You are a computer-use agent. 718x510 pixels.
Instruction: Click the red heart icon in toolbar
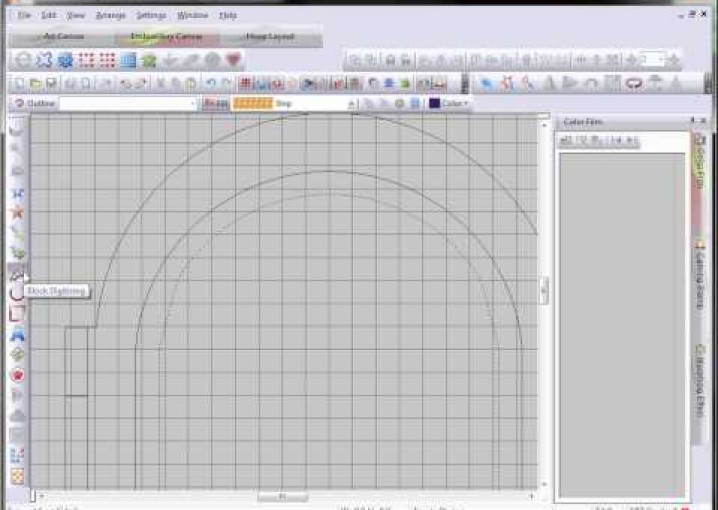click(x=234, y=60)
